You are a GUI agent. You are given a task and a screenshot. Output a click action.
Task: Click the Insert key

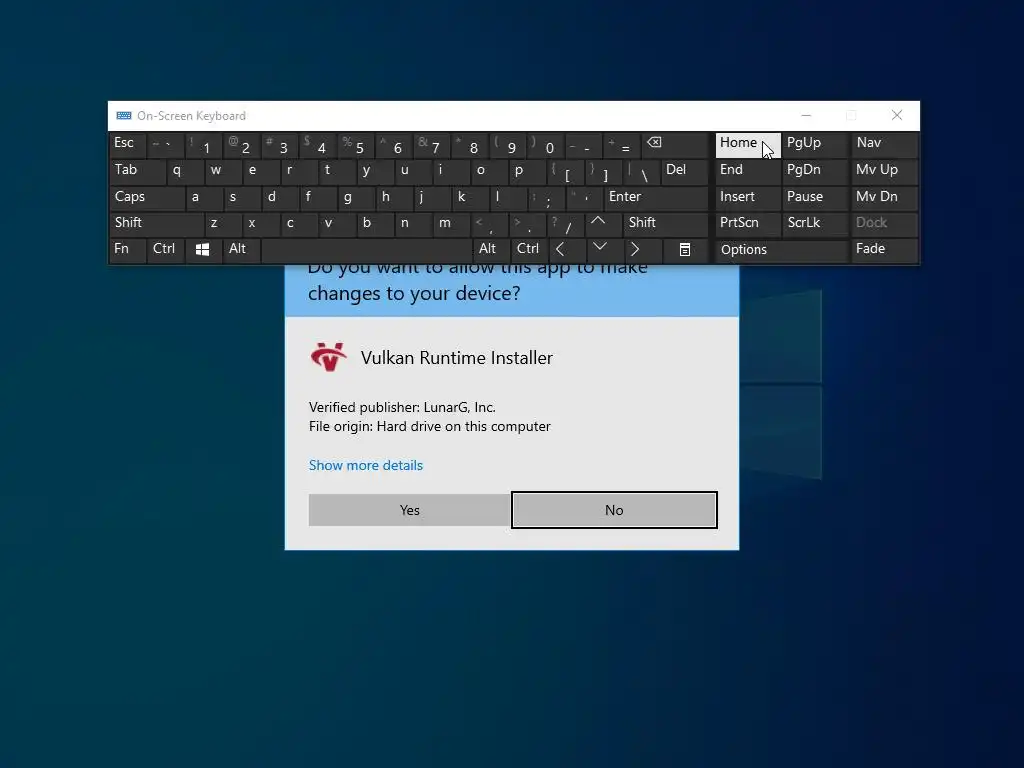pyautogui.click(x=748, y=197)
